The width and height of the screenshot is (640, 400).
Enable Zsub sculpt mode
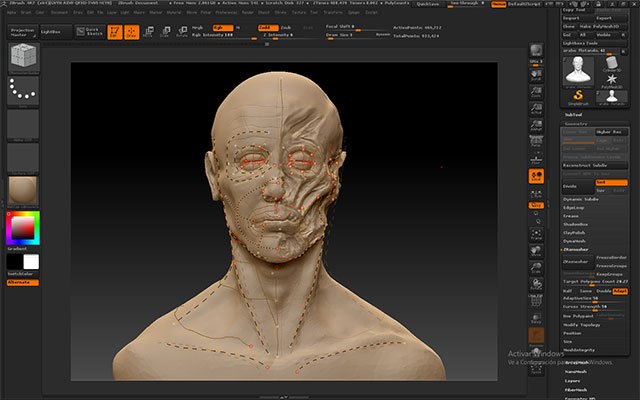tap(286, 28)
